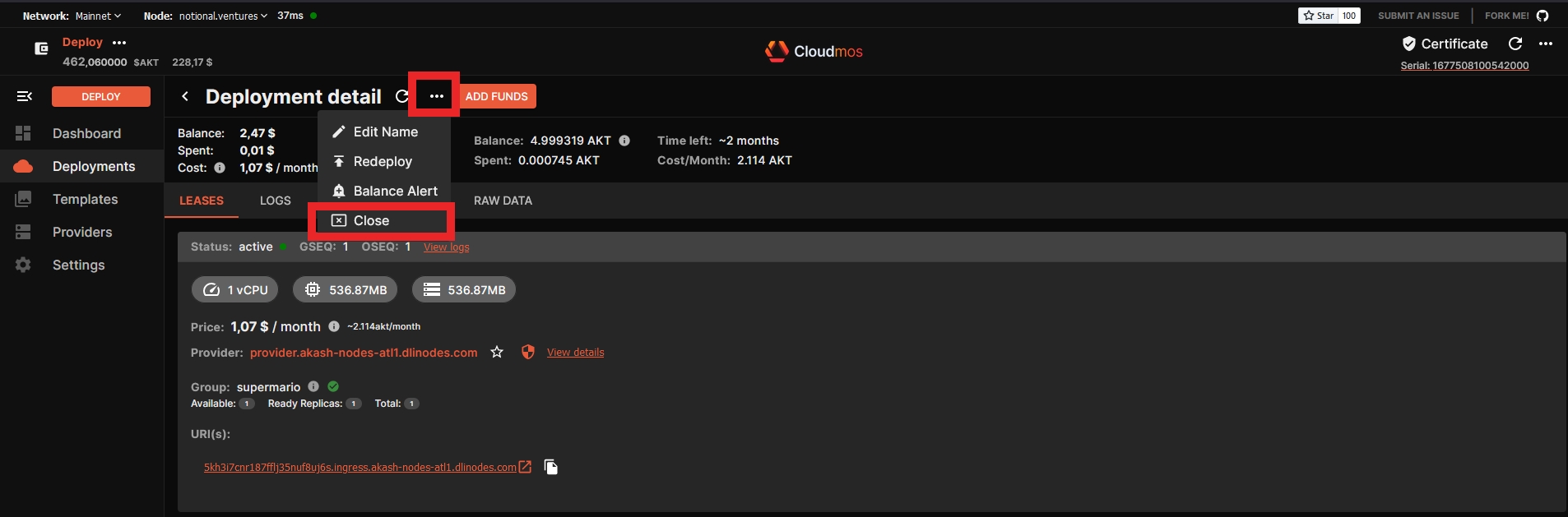Open certificate options ellipsis menu

1546,44
